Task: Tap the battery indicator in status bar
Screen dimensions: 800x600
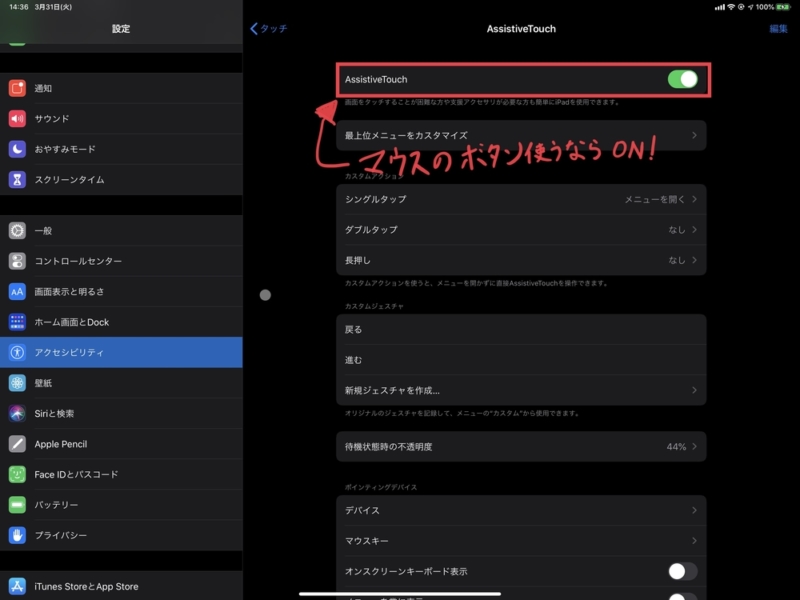Action: point(783,7)
